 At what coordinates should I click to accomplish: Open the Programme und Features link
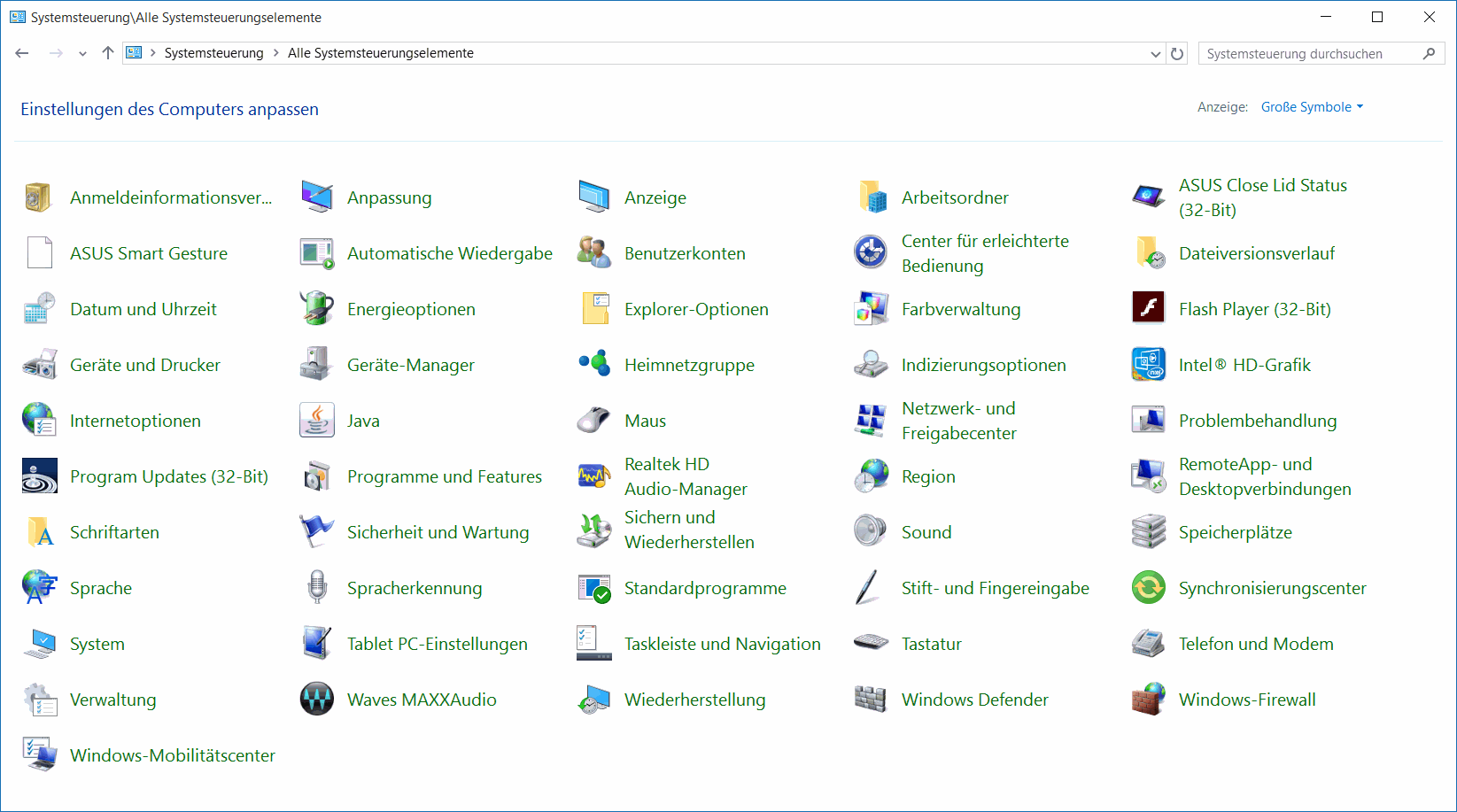(x=444, y=476)
